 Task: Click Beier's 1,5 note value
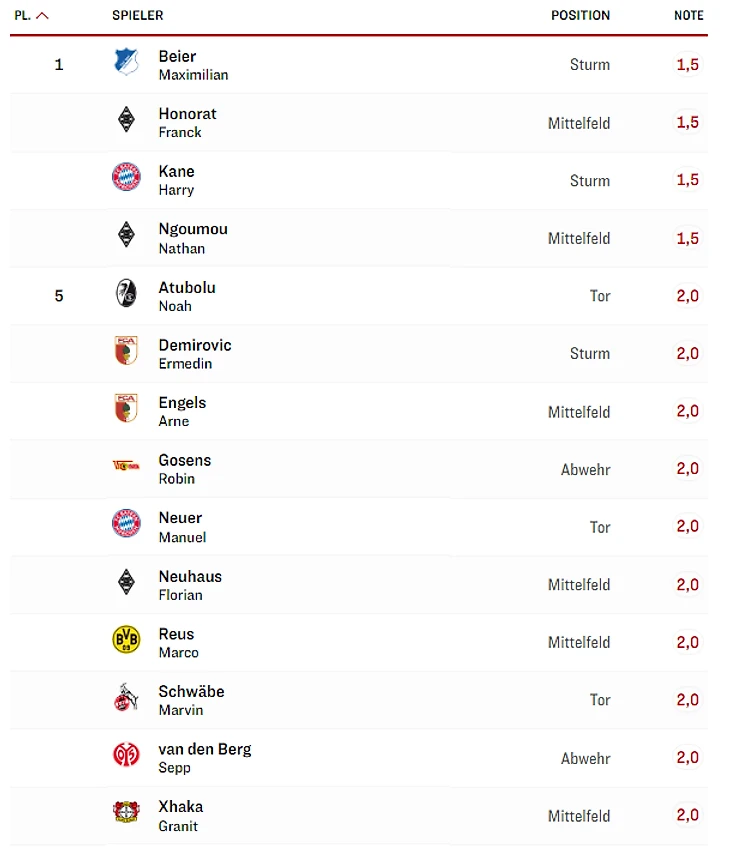(x=688, y=65)
